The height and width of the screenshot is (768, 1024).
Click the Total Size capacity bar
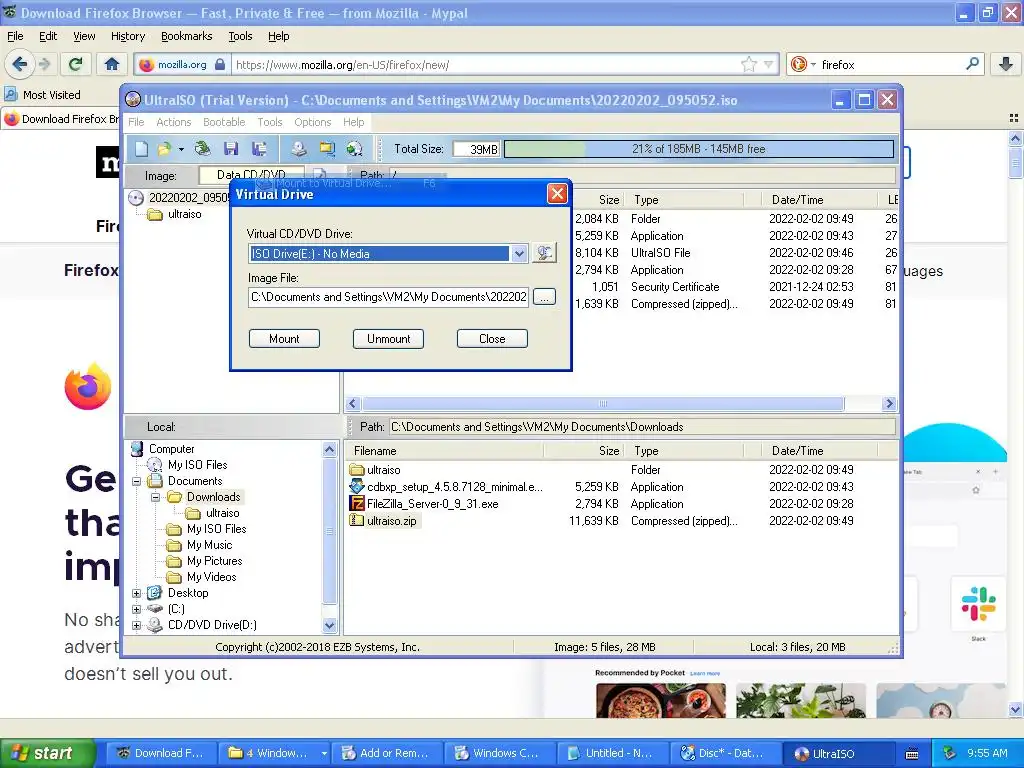tap(699, 149)
